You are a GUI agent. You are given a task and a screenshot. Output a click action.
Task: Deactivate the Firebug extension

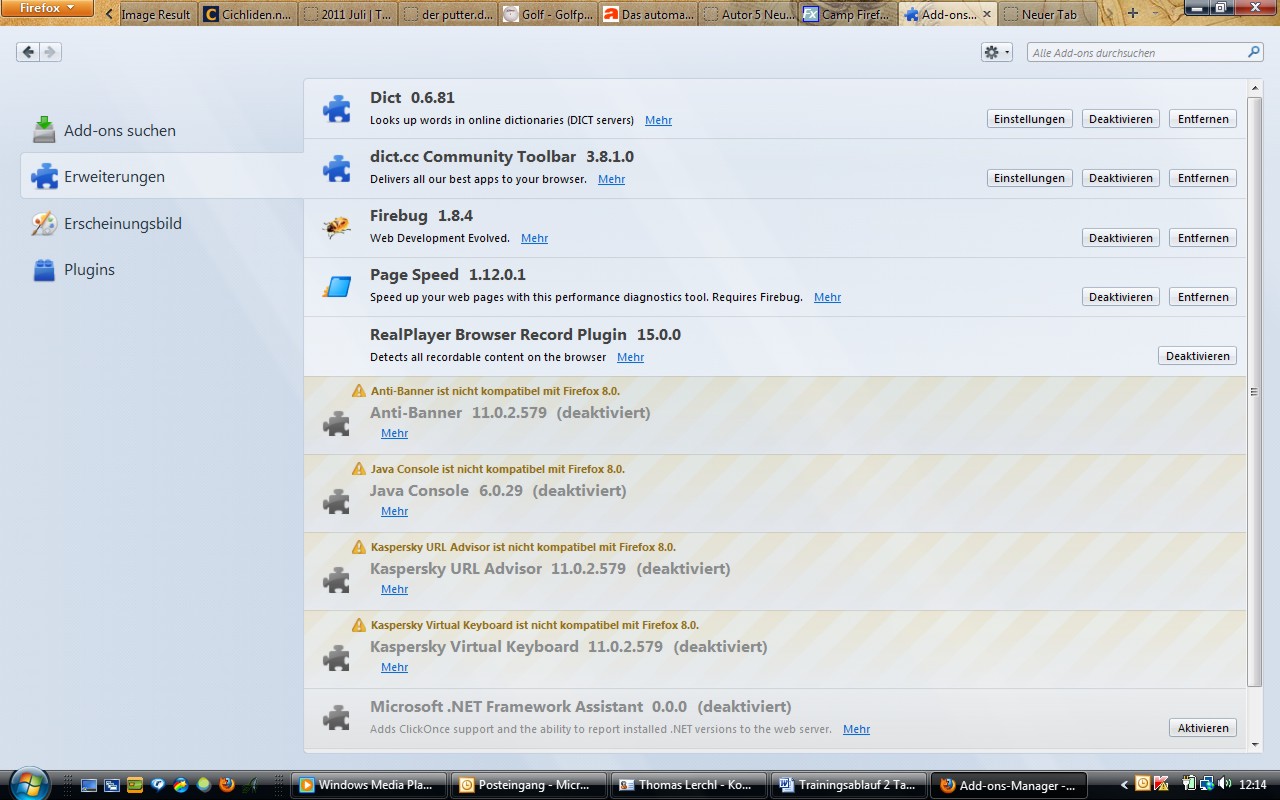[x=1120, y=238]
